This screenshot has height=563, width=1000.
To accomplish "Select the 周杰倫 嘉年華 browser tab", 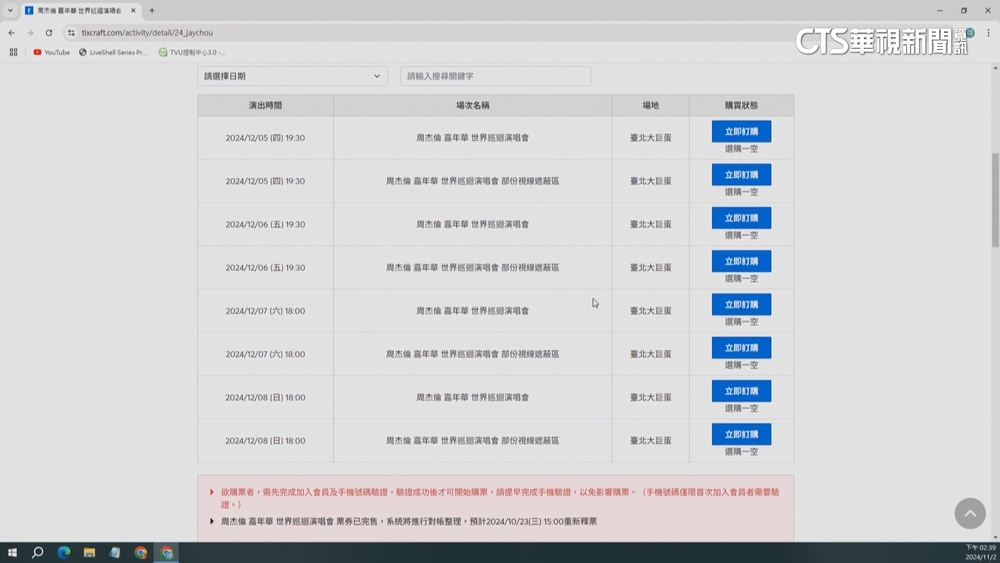I will [78, 11].
